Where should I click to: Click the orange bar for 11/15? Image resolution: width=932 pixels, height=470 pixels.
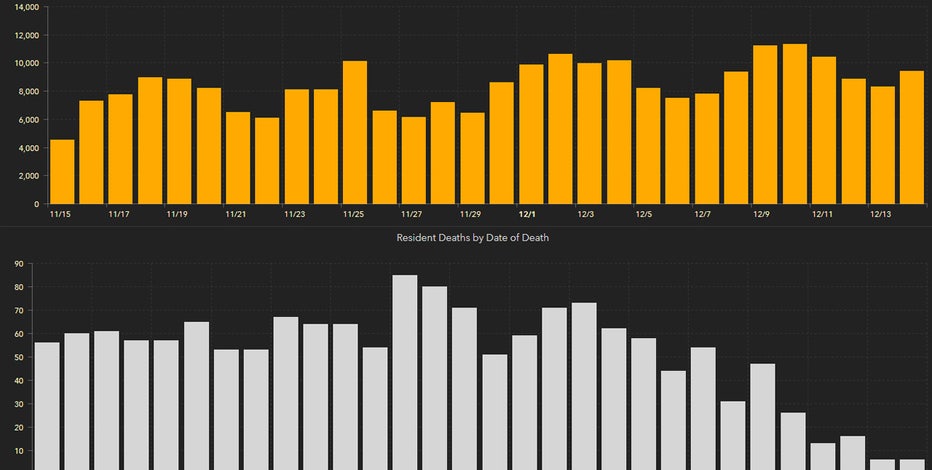pos(62,171)
